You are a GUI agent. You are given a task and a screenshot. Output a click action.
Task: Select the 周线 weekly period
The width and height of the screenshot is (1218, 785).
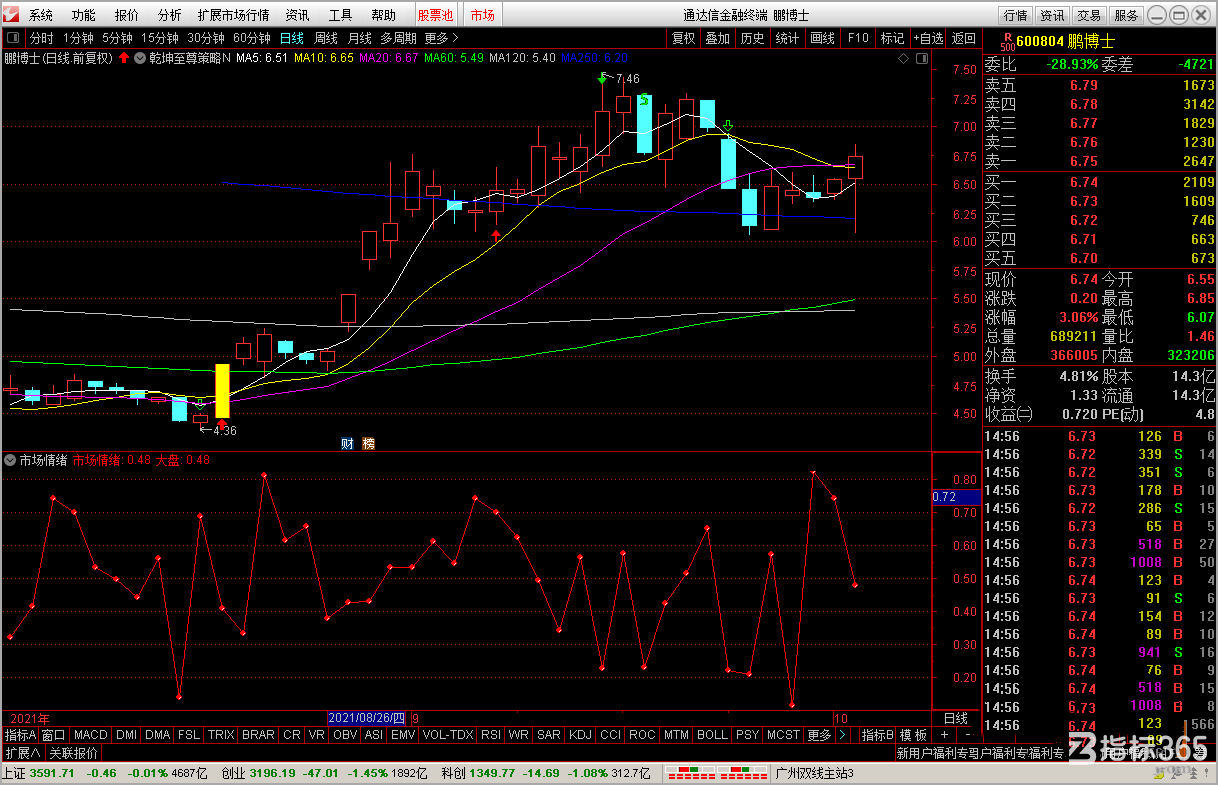326,38
